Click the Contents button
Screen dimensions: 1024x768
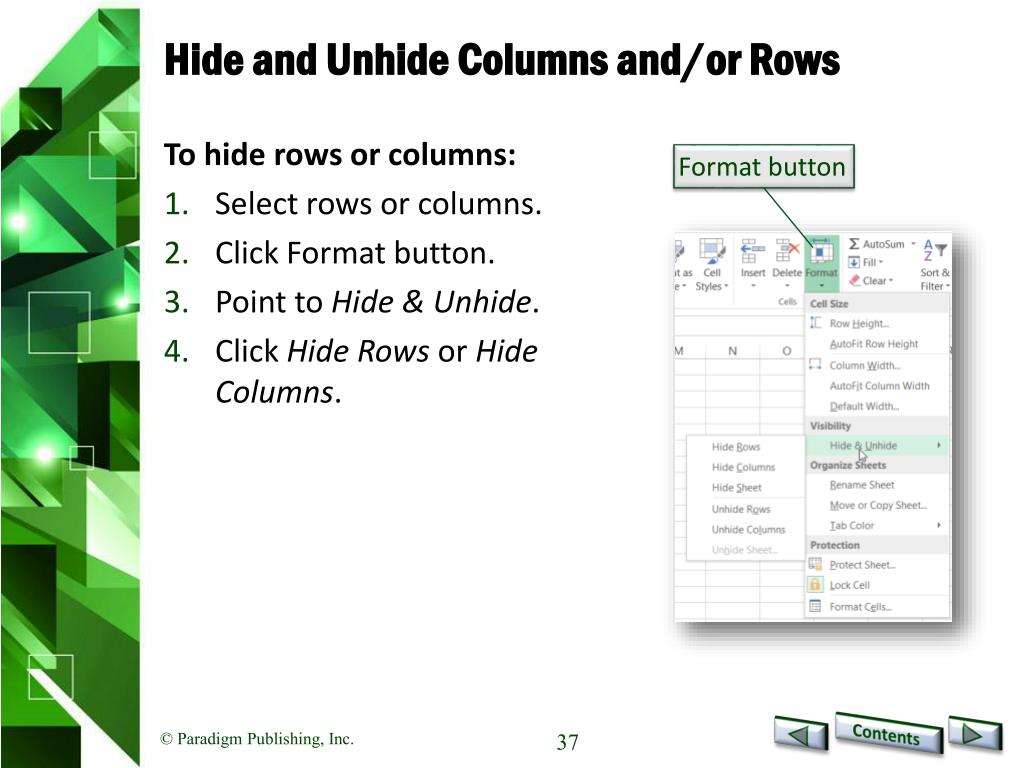[x=887, y=734]
